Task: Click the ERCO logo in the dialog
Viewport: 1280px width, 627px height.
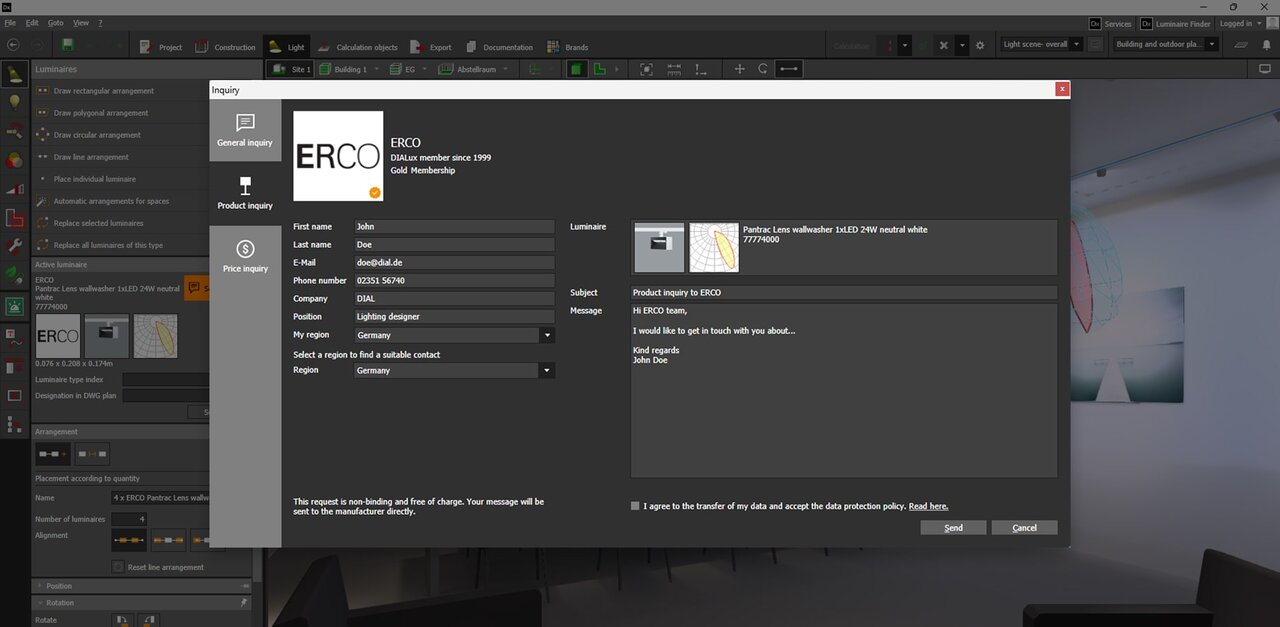Action: [x=338, y=156]
